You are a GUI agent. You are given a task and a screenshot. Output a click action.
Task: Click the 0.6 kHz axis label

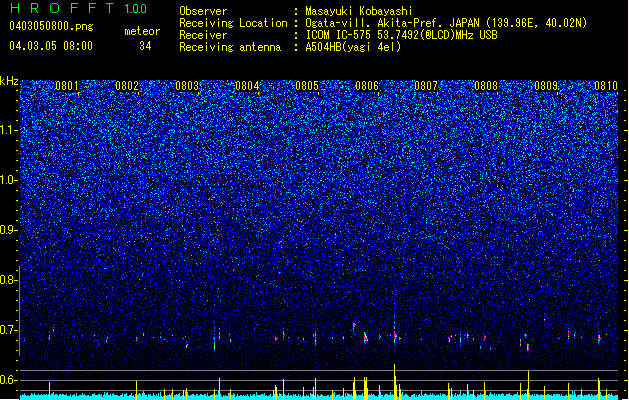[x=8, y=380]
